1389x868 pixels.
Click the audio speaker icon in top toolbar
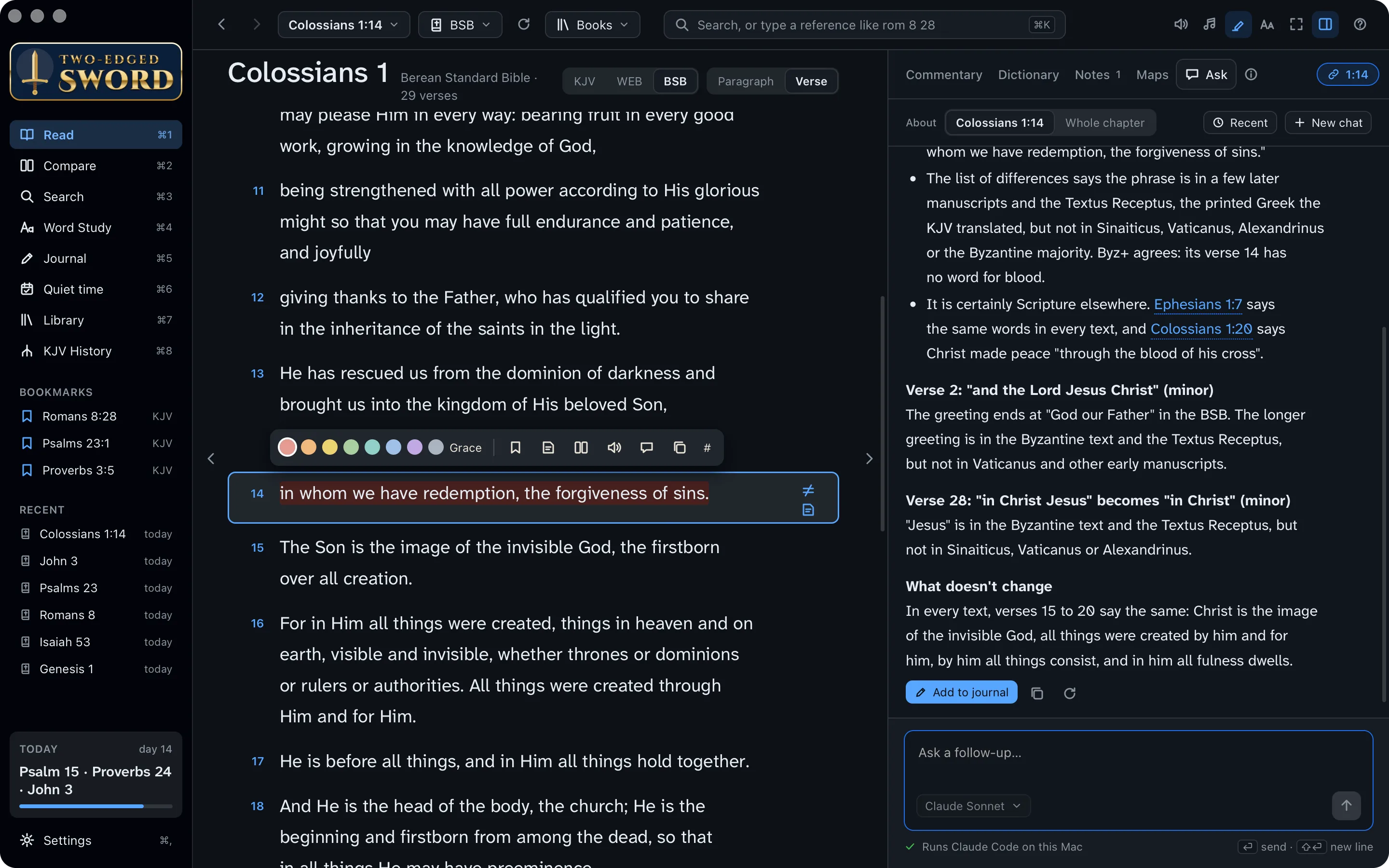[1180, 25]
